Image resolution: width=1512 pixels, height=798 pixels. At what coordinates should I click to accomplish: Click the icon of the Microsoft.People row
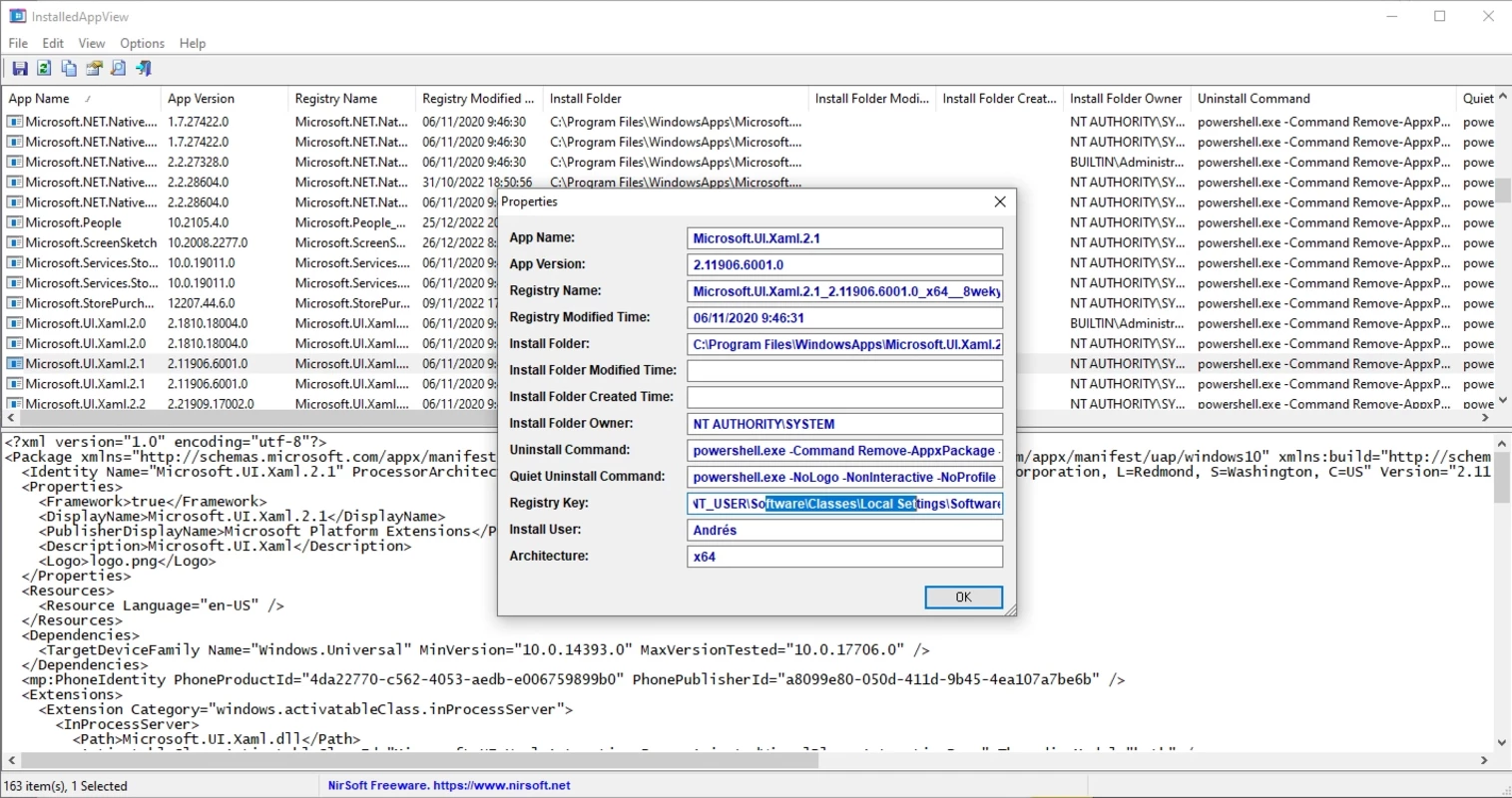15,222
